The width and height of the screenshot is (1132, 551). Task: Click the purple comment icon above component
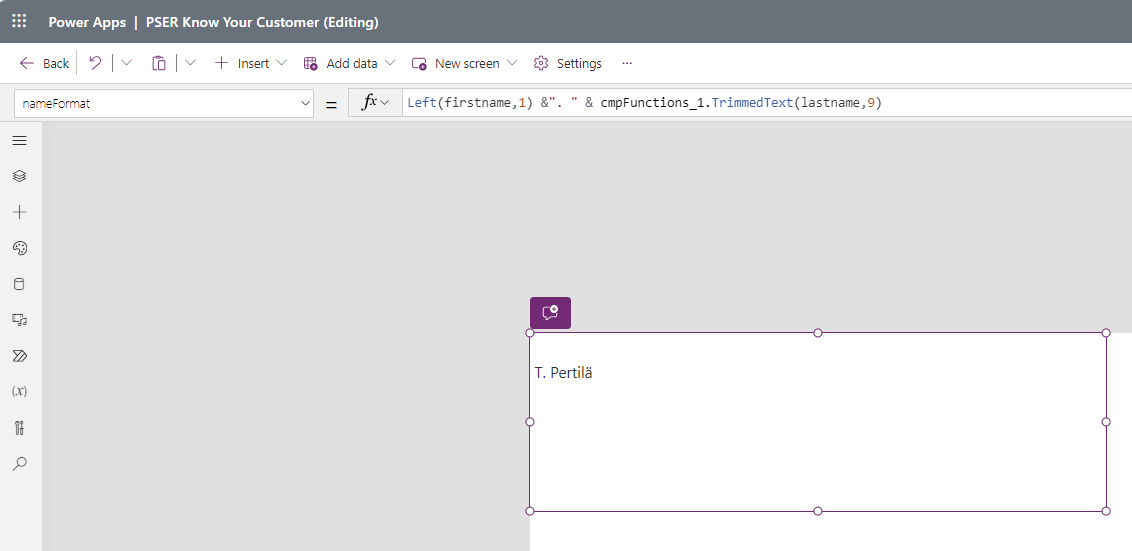click(x=550, y=313)
